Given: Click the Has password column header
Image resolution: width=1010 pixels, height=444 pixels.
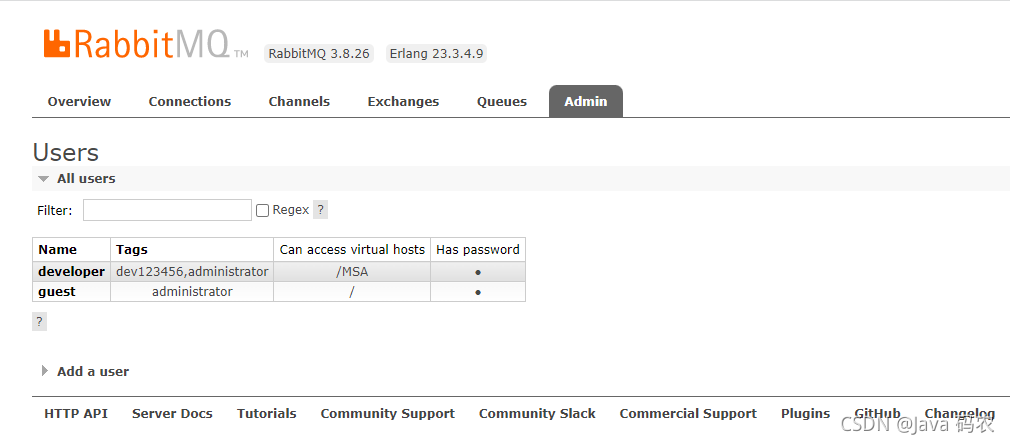Looking at the screenshot, I should point(478,249).
